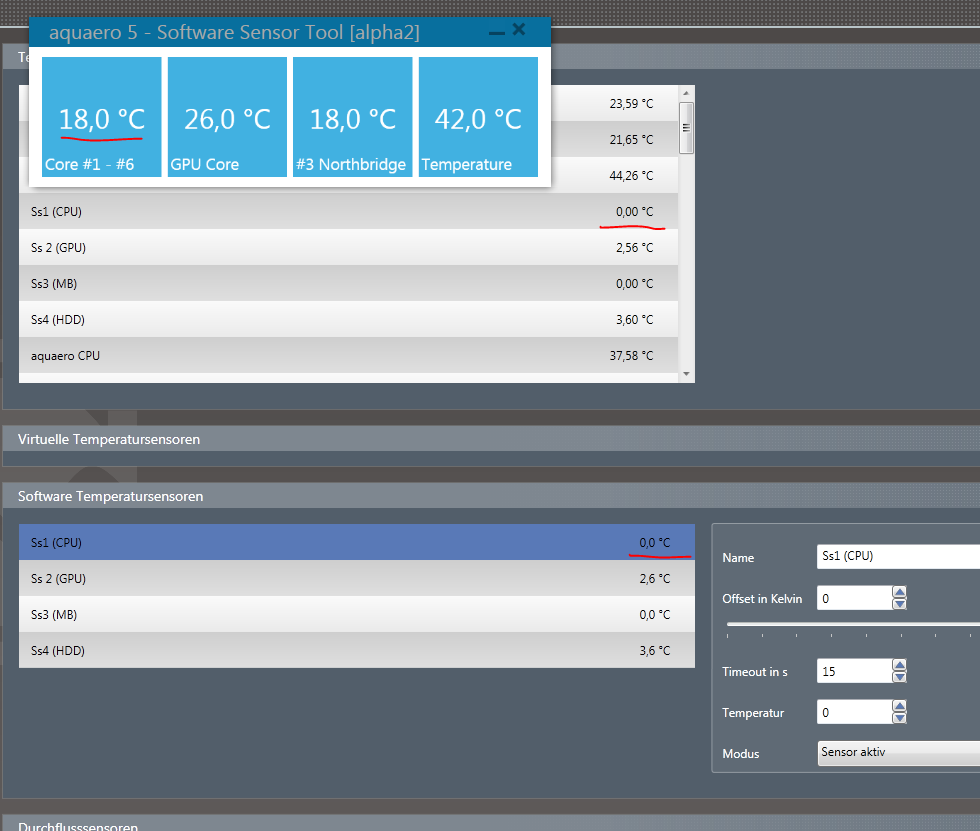Select the aquaero CPU row
The height and width of the screenshot is (831, 980).
[348, 356]
